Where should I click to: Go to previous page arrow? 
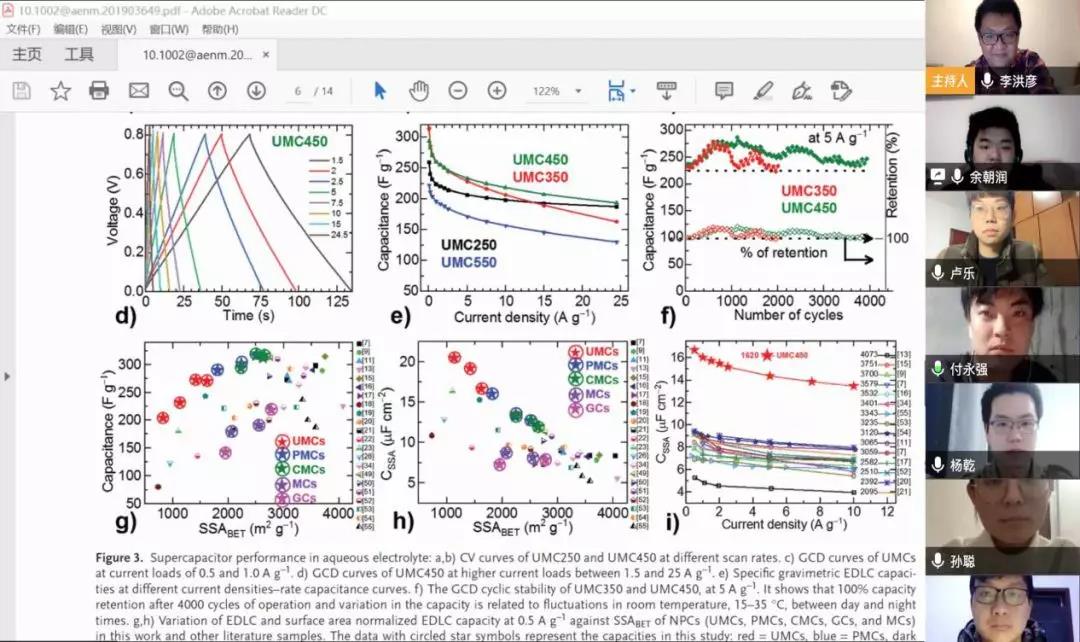[217, 91]
